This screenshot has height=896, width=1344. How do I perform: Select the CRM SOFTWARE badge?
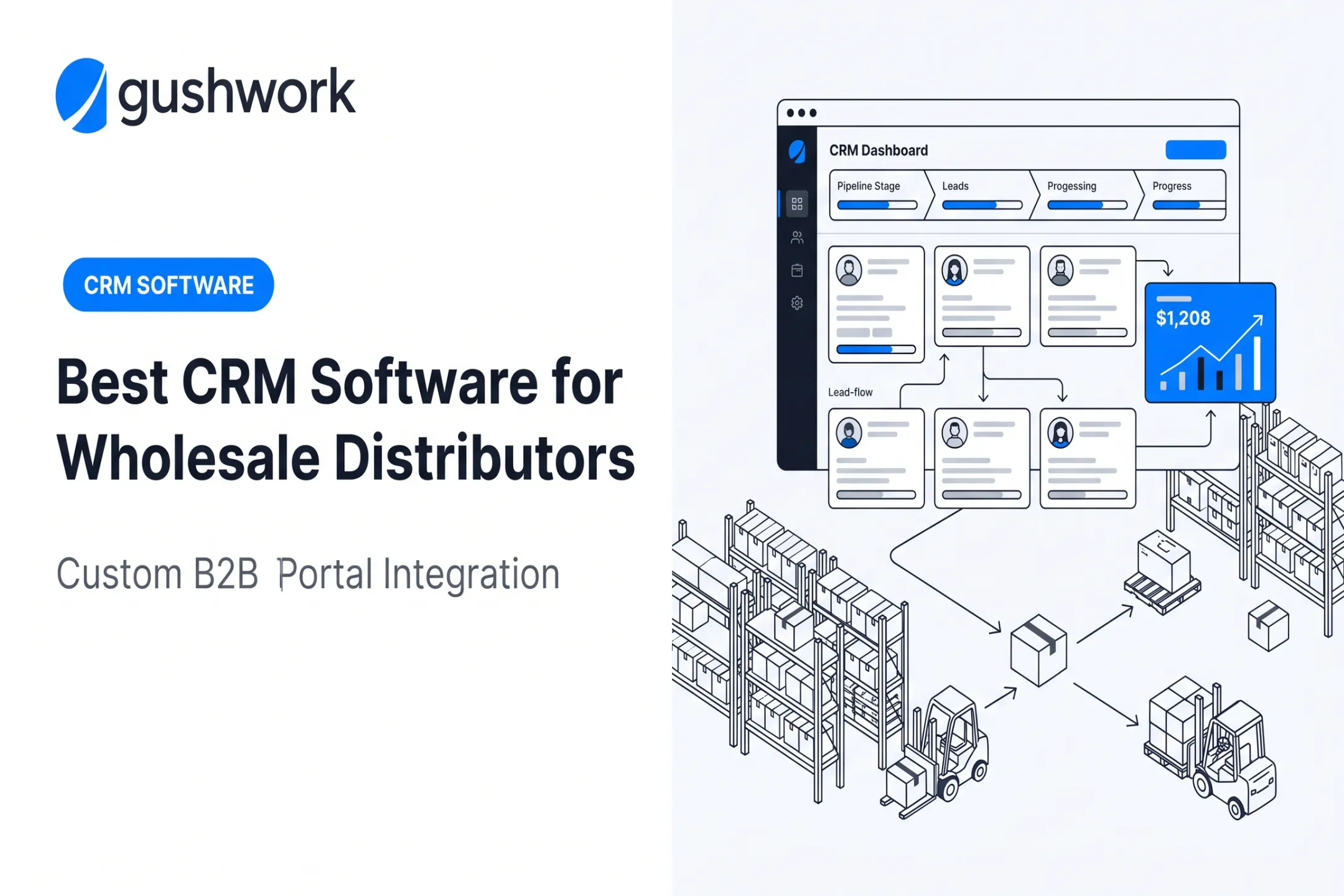[169, 285]
